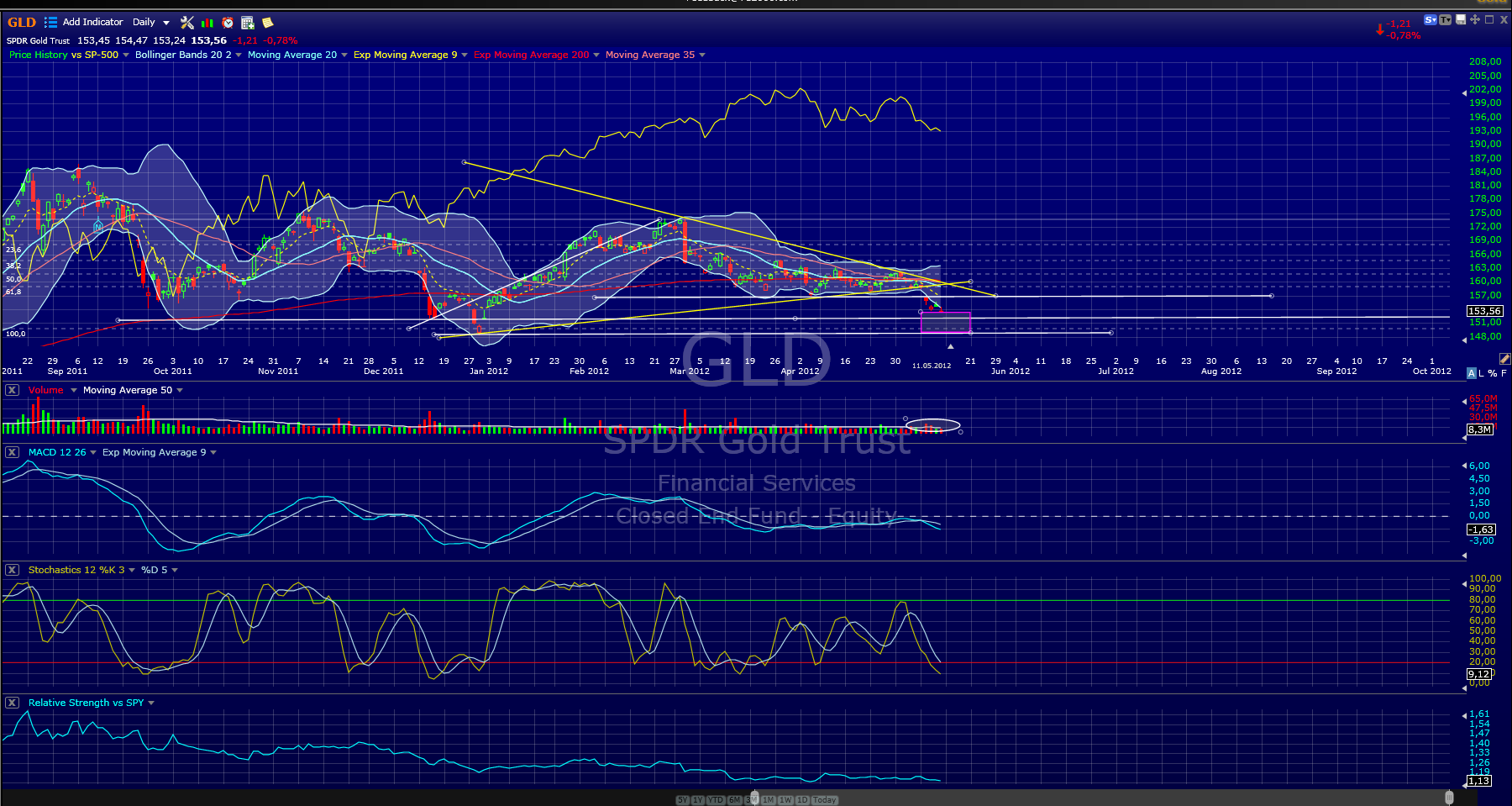Select the 5Y time range button
This screenshot has height=806, width=1512.
(x=682, y=800)
